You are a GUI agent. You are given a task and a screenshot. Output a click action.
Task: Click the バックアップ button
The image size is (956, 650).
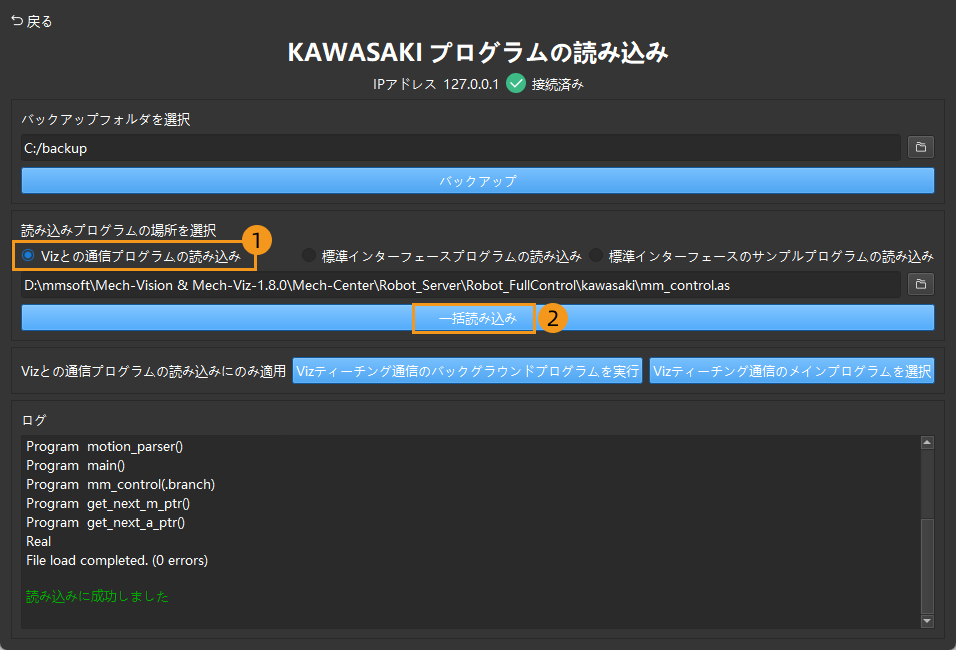coord(477,181)
